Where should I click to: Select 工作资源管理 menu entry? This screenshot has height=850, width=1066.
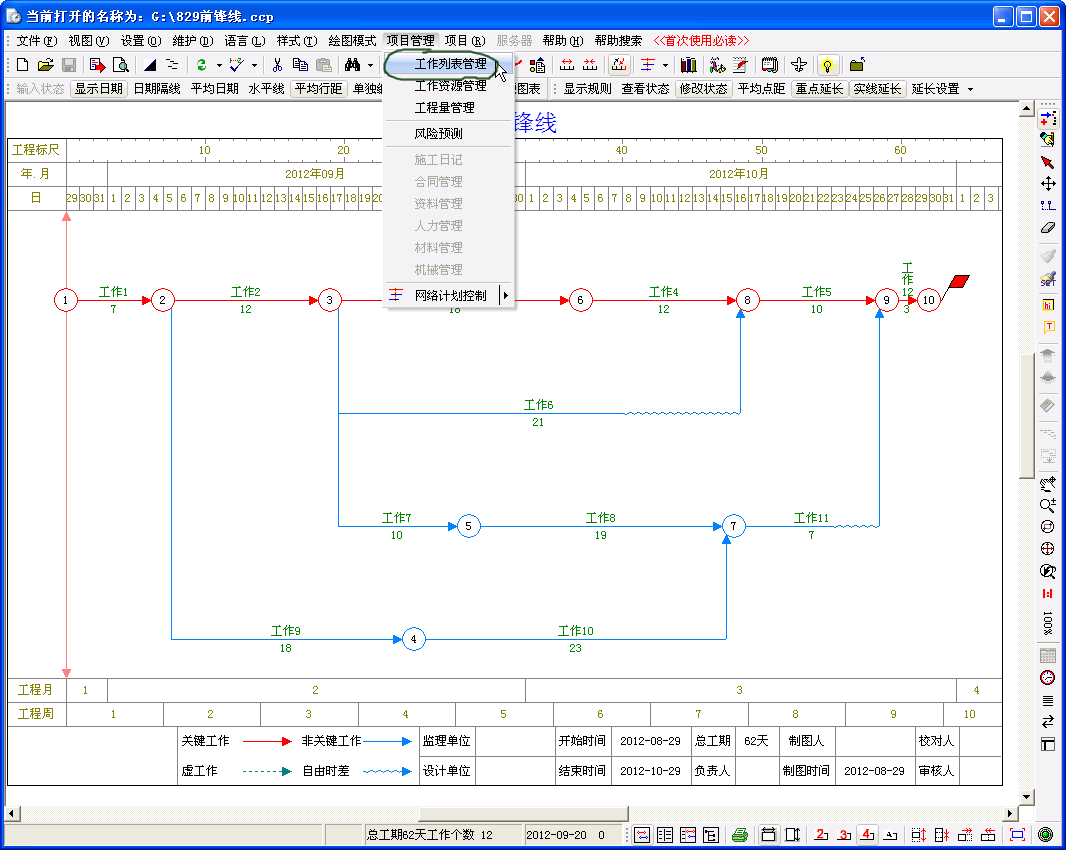click(x=449, y=86)
